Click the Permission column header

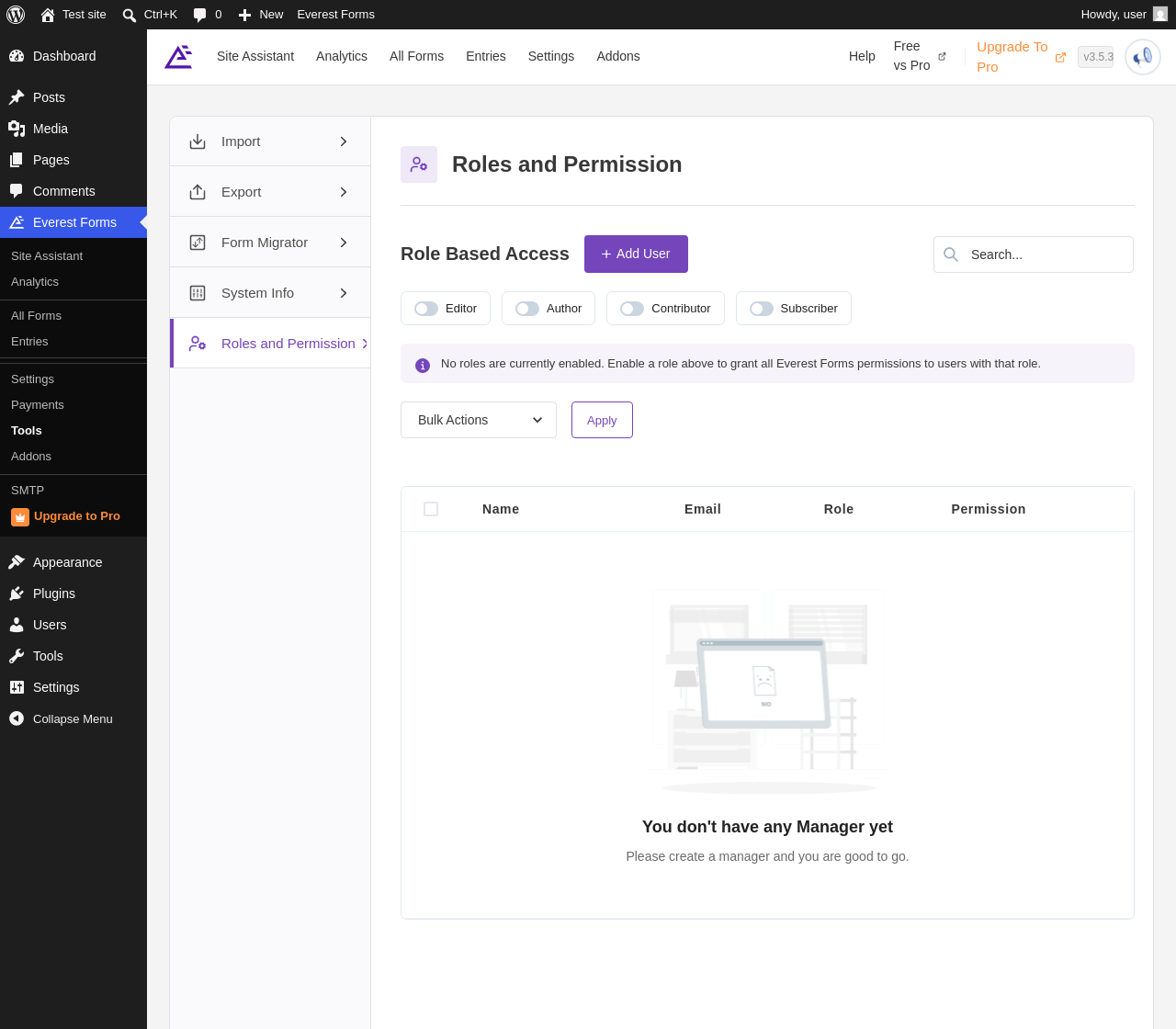tap(989, 509)
